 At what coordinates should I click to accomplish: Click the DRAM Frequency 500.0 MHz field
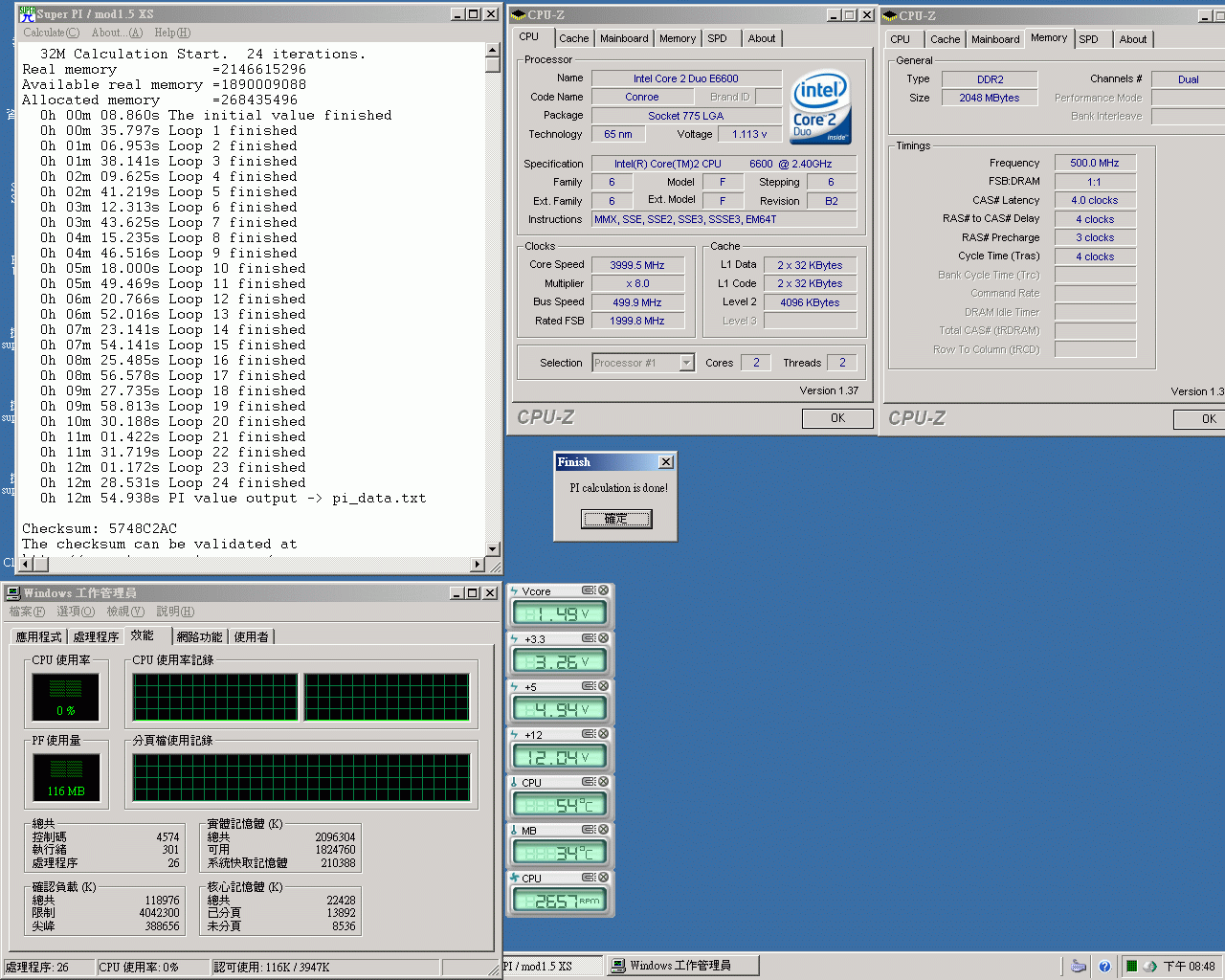[x=1095, y=163]
